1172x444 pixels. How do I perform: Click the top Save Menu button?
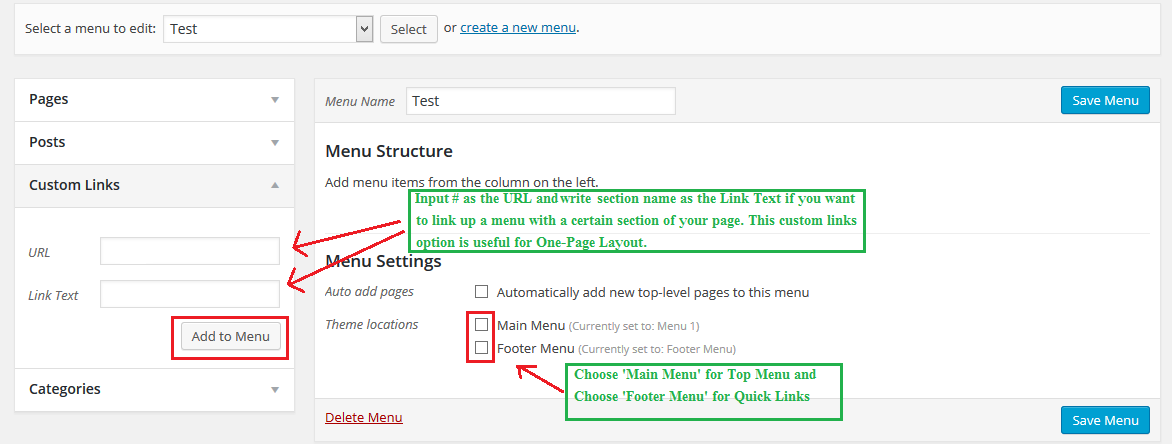tap(1105, 101)
